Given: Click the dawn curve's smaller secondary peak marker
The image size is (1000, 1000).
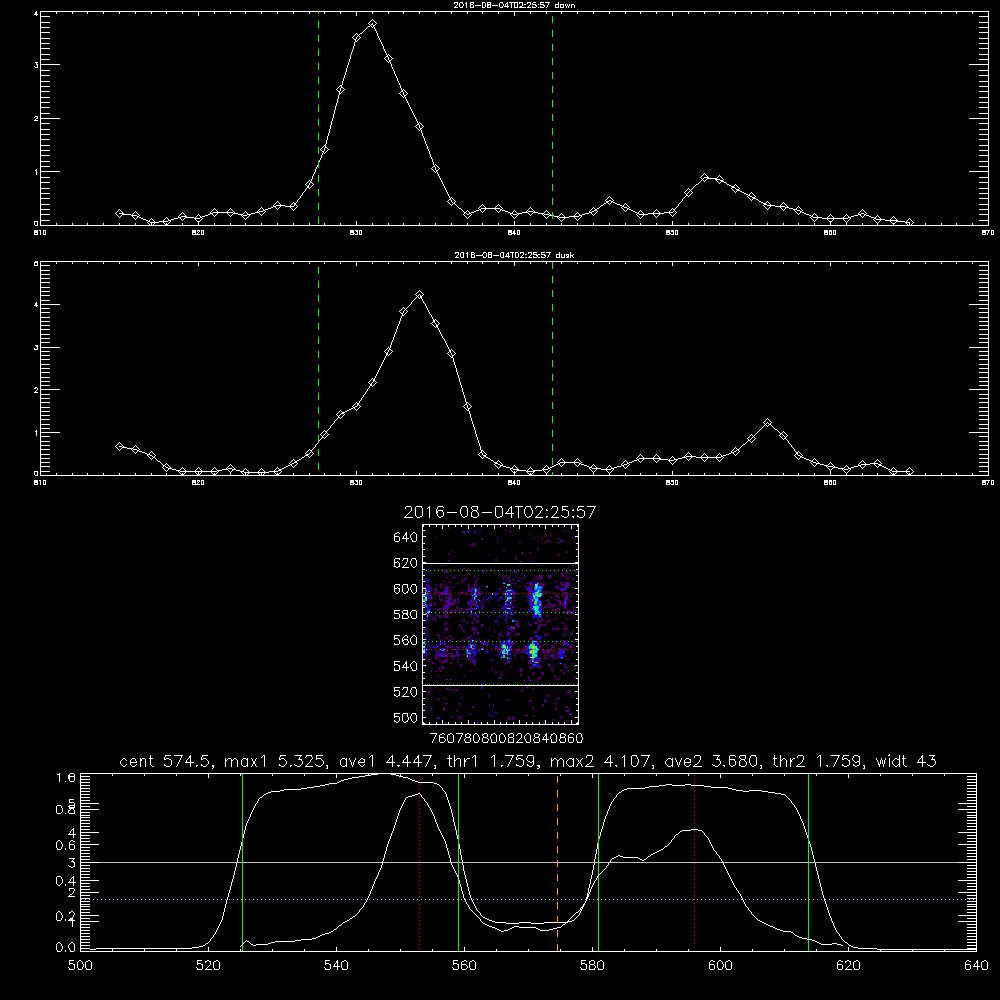Looking at the screenshot, I should pyautogui.click(x=704, y=177).
